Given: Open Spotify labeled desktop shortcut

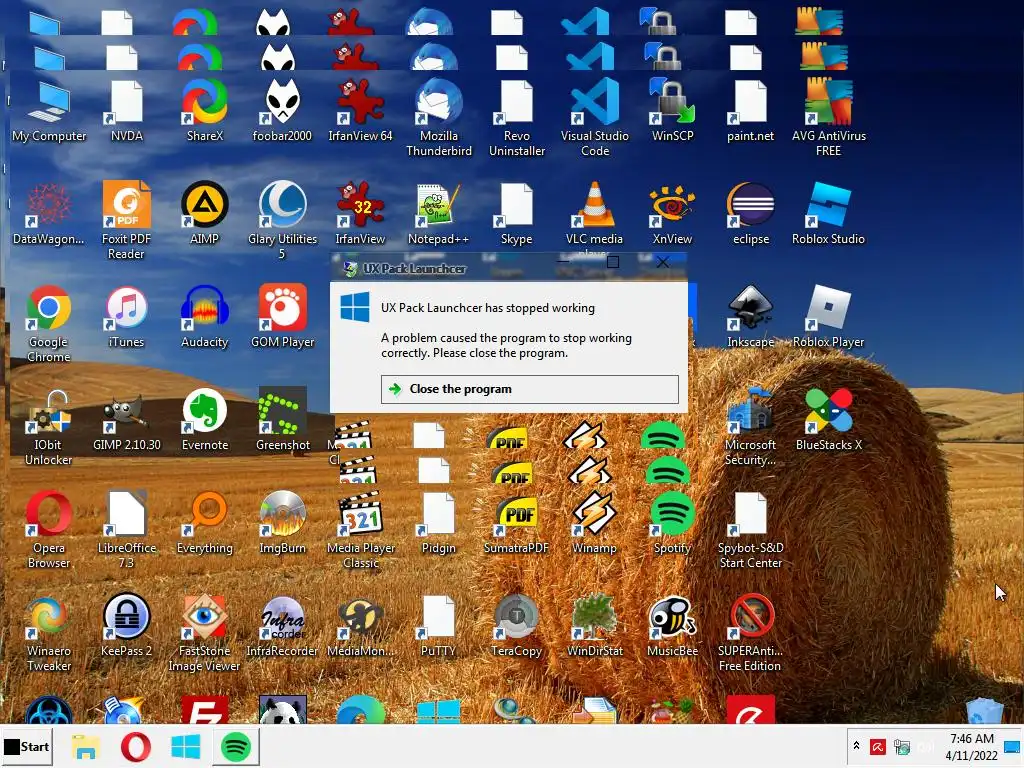Looking at the screenshot, I should click(x=672, y=524).
